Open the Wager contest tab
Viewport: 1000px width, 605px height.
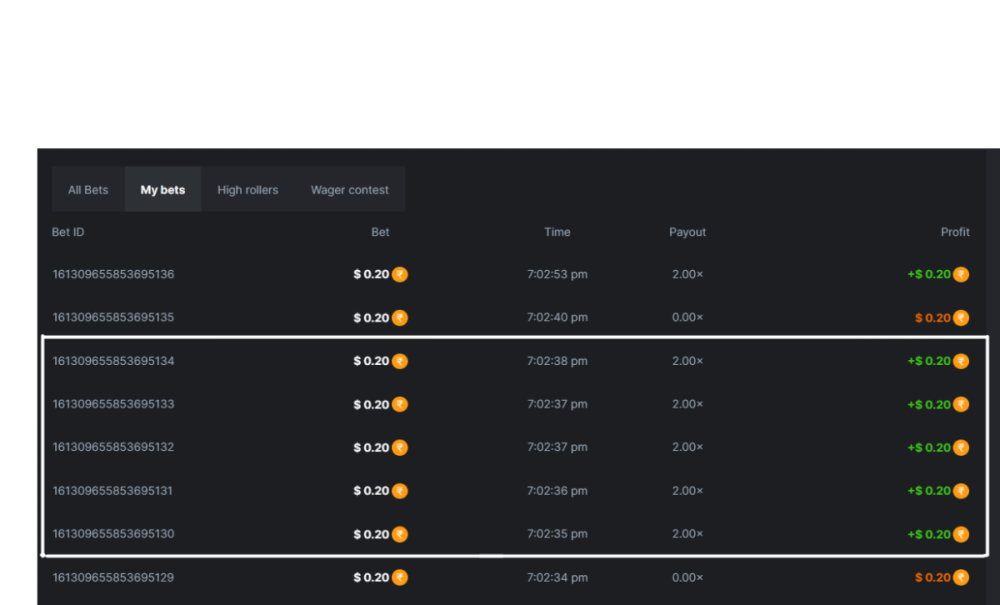(x=349, y=190)
